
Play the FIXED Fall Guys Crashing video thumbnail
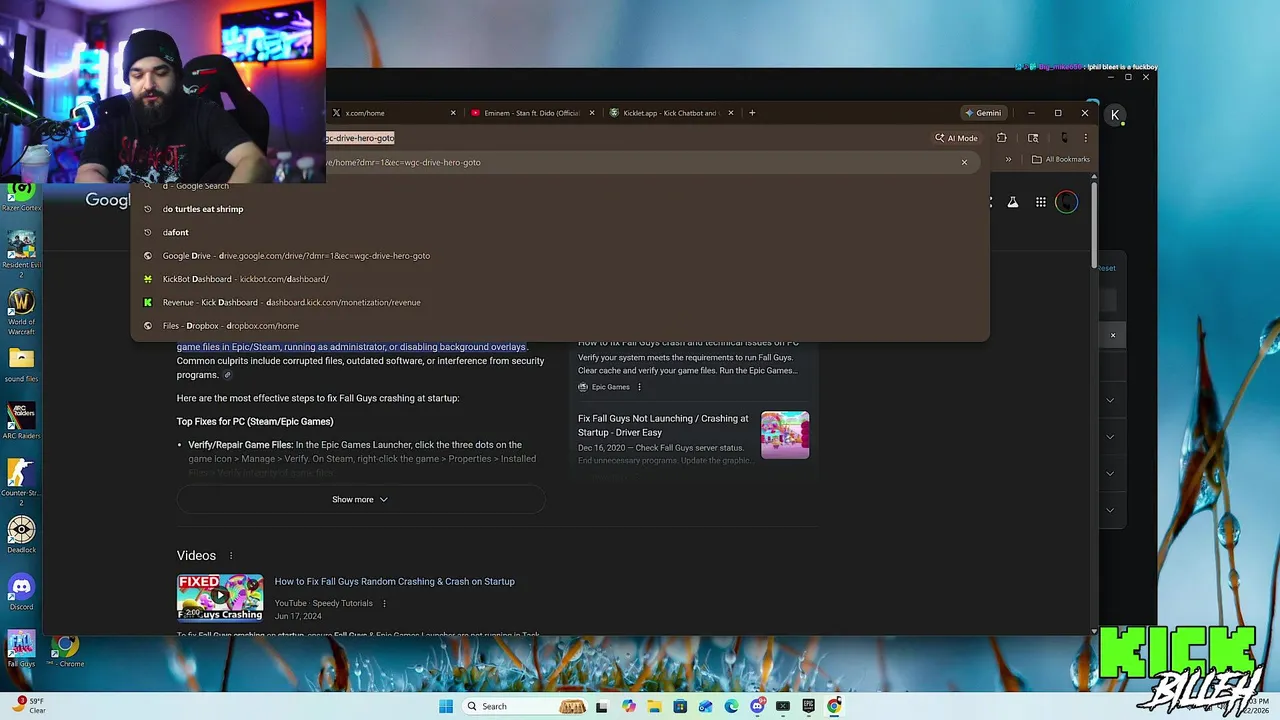(x=220, y=598)
